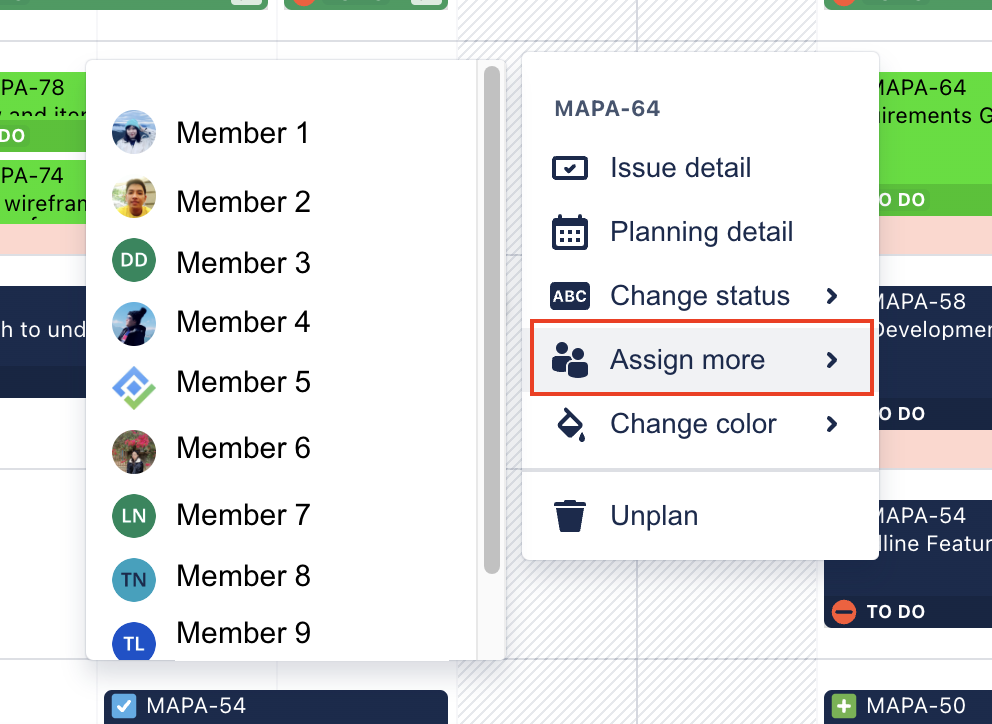Click the member list vertical scrollbar
This screenshot has height=724, width=992.
[x=492, y=320]
